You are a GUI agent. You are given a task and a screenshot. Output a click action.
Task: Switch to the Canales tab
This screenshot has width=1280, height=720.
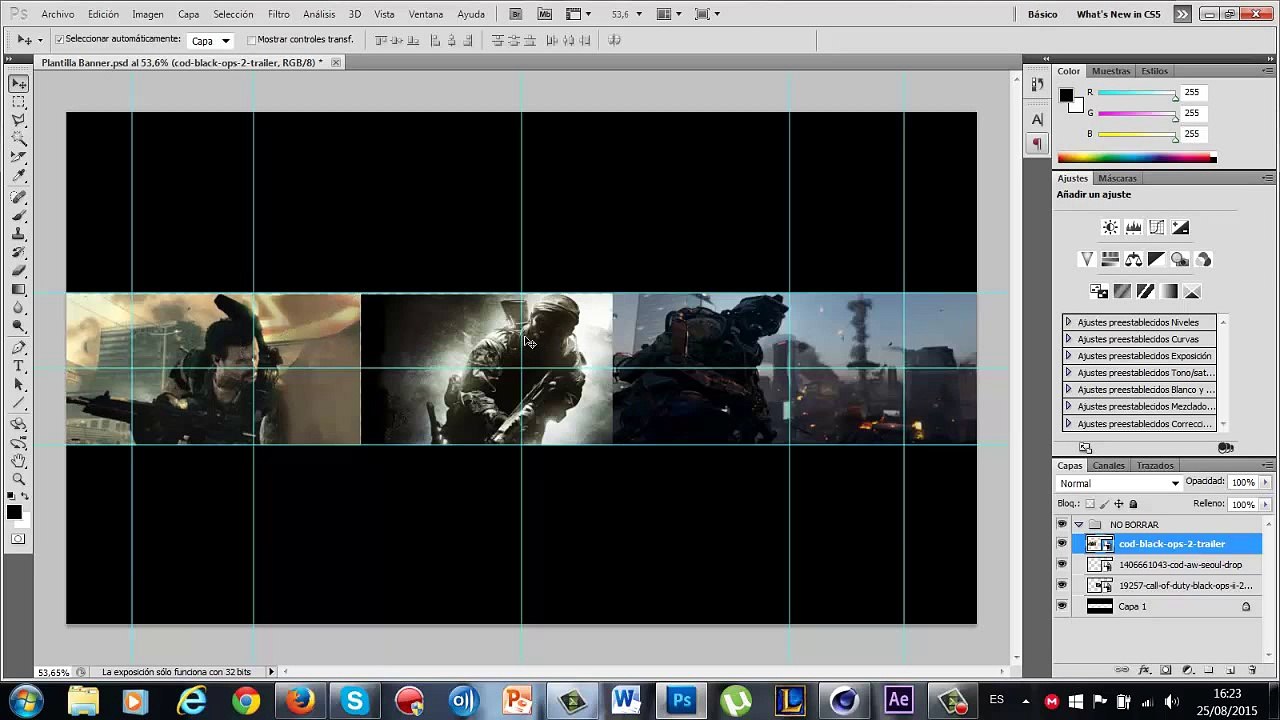pyautogui.click(x=1108, y=466)
